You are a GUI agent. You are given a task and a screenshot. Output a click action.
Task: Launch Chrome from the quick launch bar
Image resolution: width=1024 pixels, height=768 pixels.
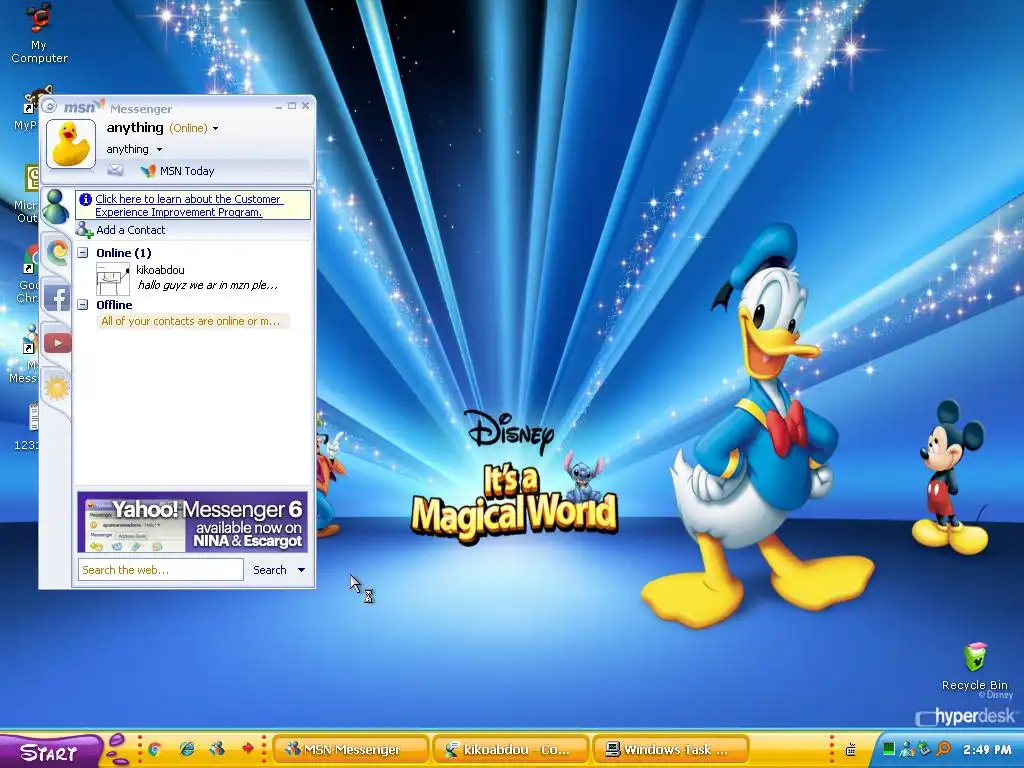pos(155,749)
